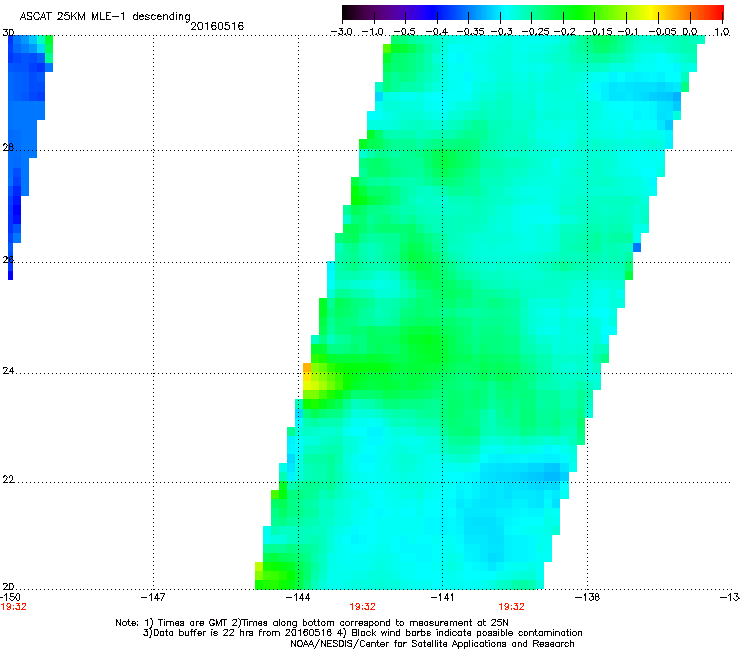Select the -1.0 color scale label
Viewport: 740px width, 650px height.
coord(373,32)
